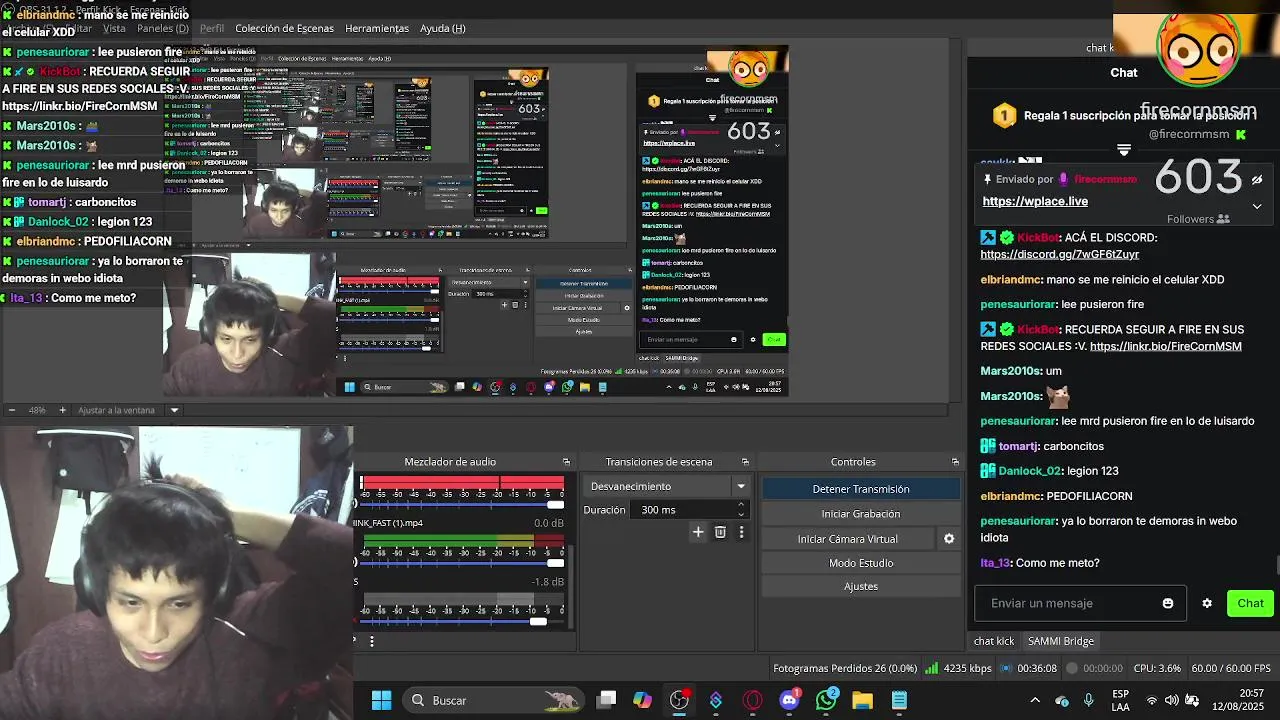Pop out the Mezclador de audio dock
The image size is (1280, 720).
click(x=566, y=462)
